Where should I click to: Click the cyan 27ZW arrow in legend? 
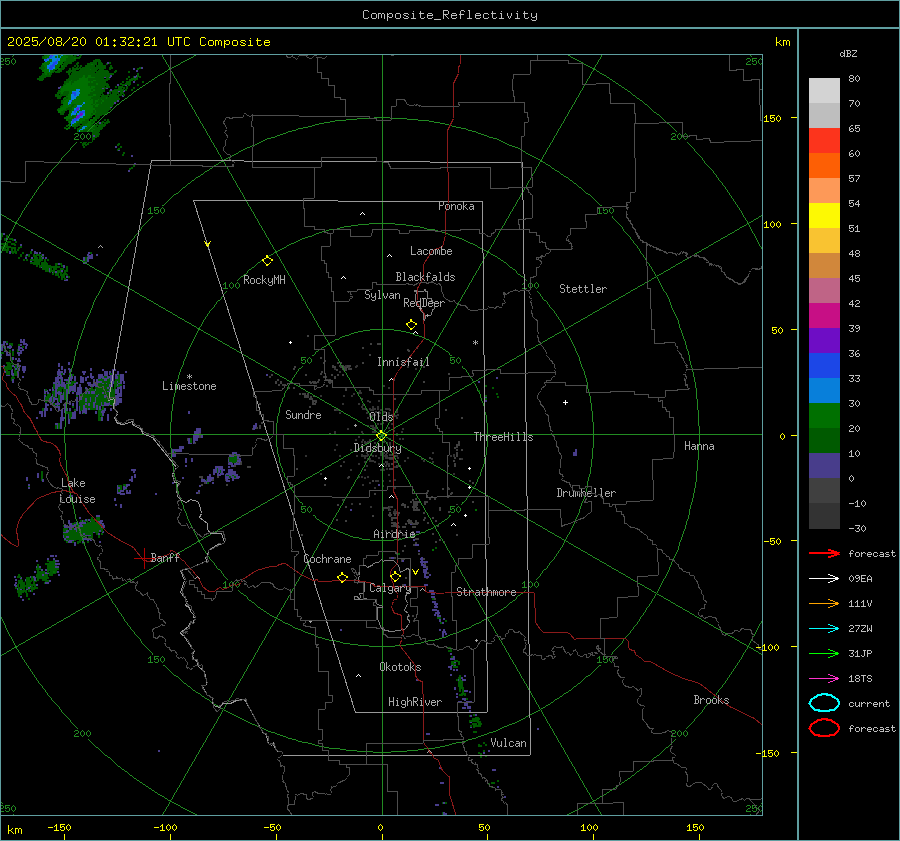coord(824,629)
